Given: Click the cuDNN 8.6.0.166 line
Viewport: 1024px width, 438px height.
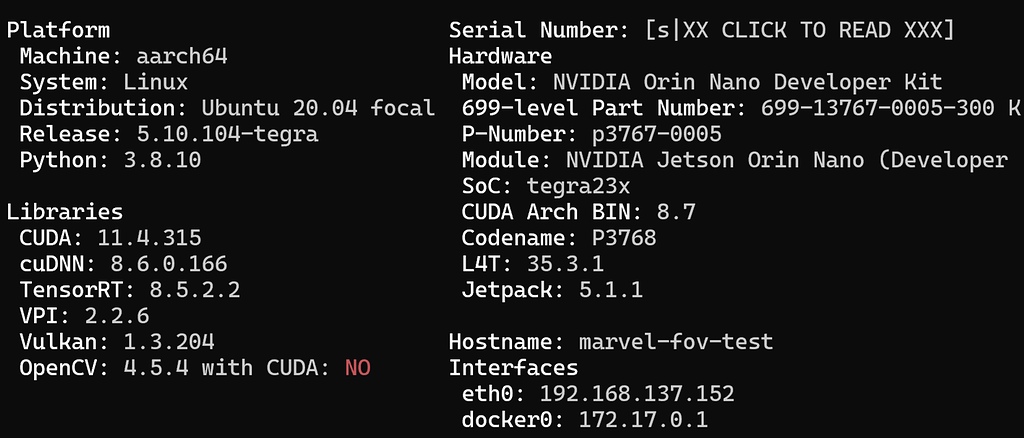Looking at the screenshot, I should (123, 264).
